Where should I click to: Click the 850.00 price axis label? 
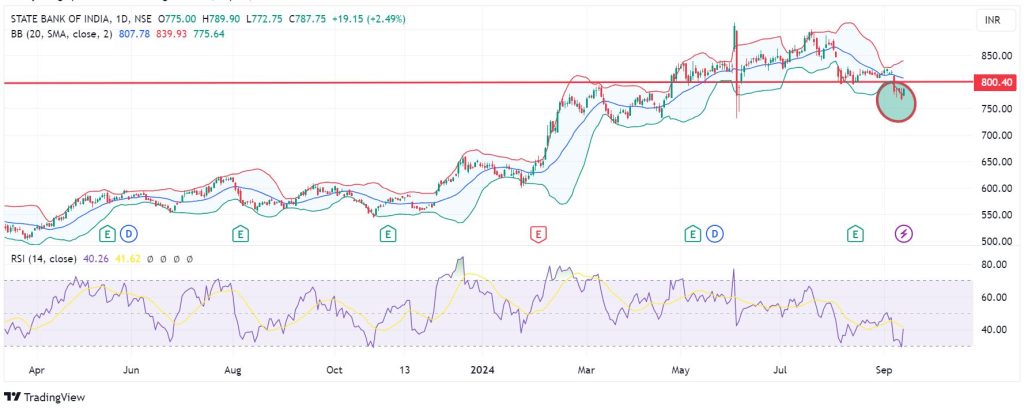[996, 56]
